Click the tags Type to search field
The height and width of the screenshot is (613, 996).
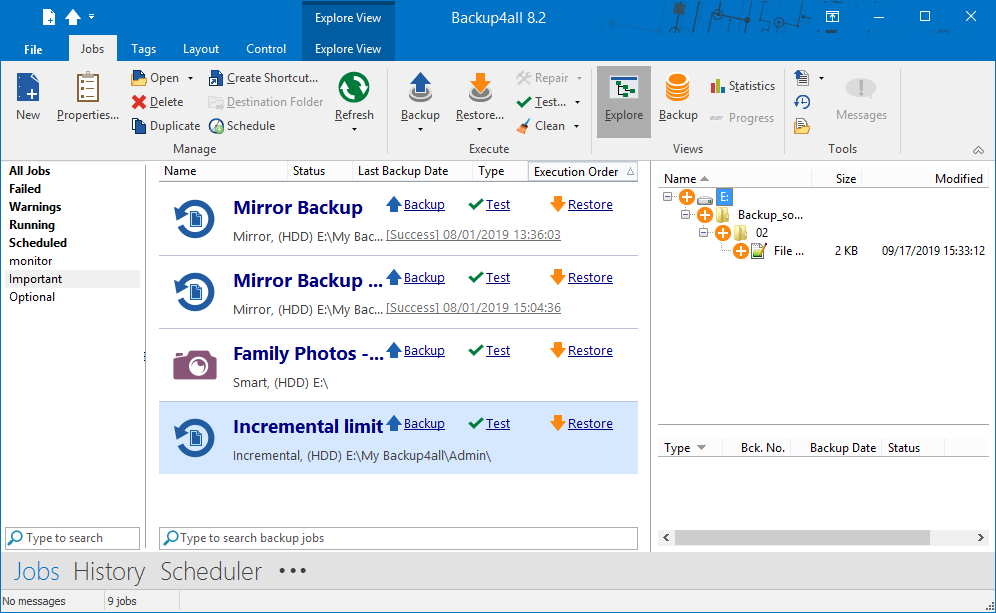[x=72, y=538]
